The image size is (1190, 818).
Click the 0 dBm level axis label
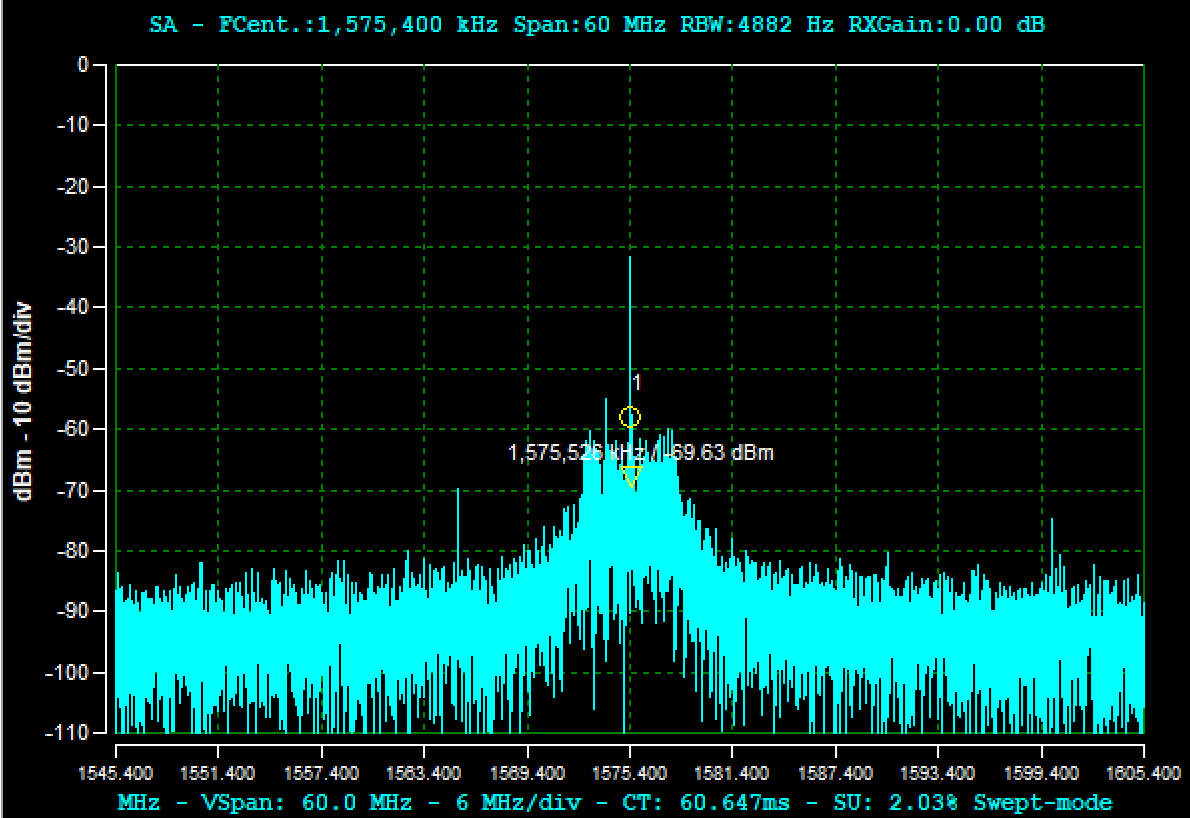tap(83, 64)
